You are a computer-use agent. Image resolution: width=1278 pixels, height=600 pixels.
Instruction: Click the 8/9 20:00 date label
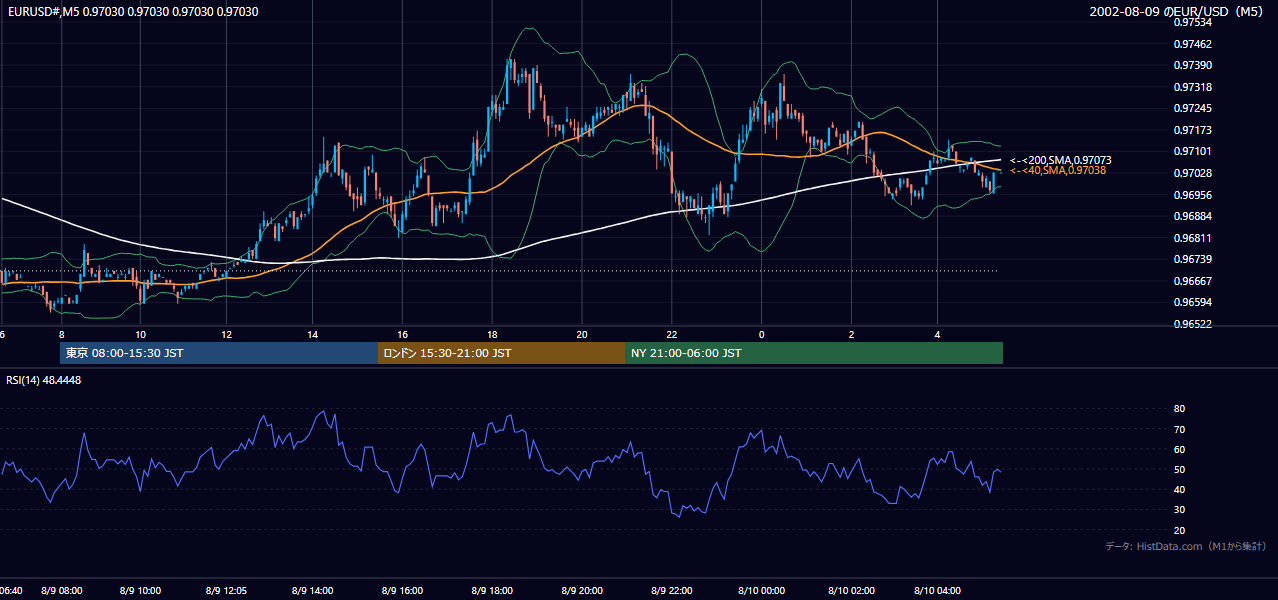(581, 591)
